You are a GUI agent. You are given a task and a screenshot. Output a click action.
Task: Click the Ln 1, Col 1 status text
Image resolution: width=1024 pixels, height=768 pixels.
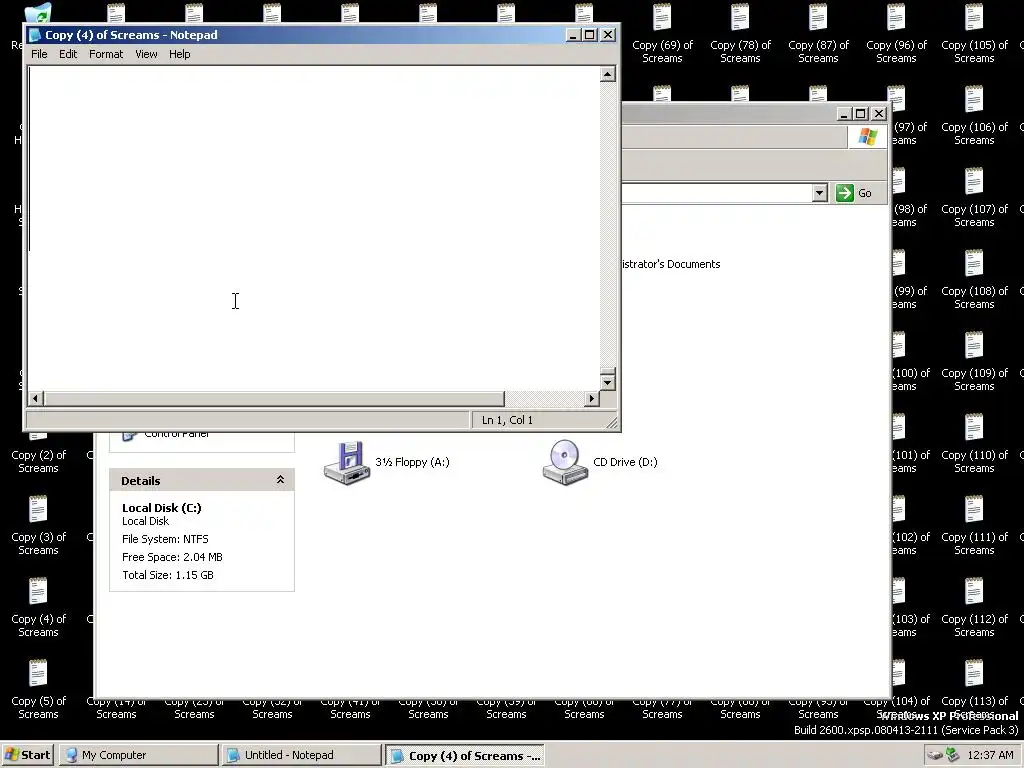pos(507,420)
